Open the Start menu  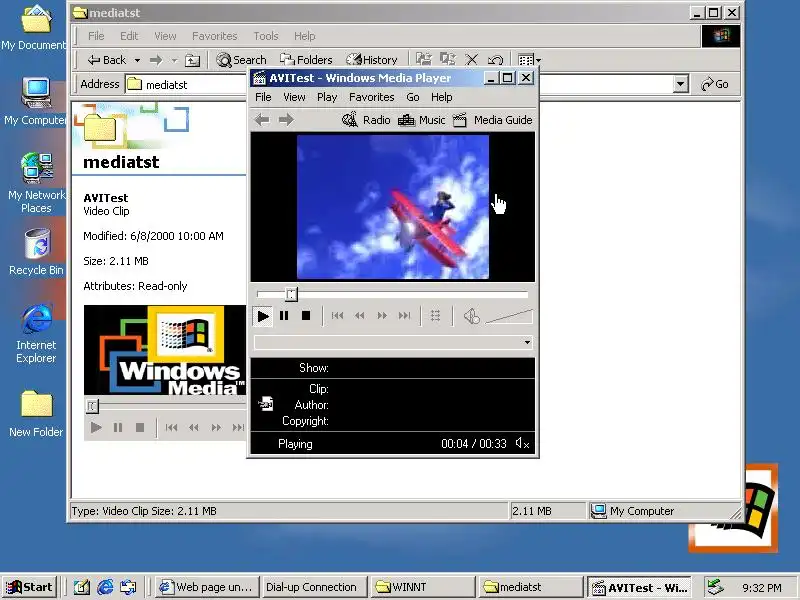point(30,587)
